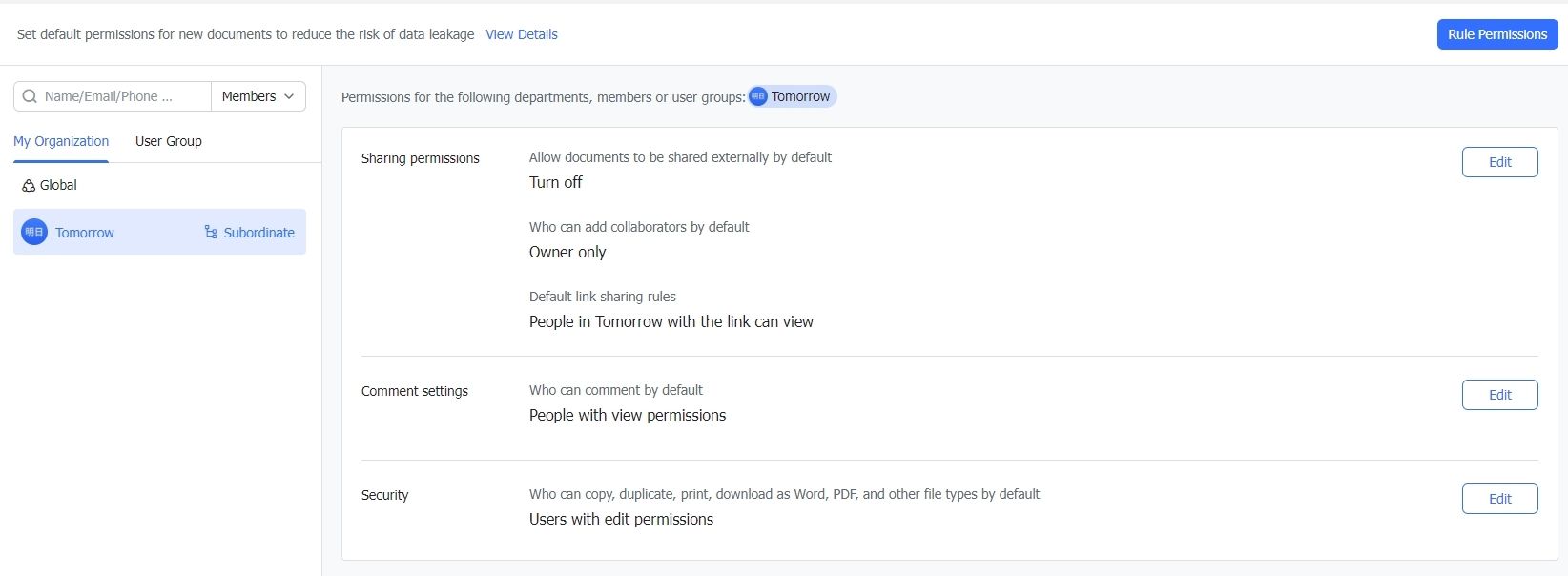Select the My Organization tab
Screen dimensions: 1568x576
(x=60, y=141)
